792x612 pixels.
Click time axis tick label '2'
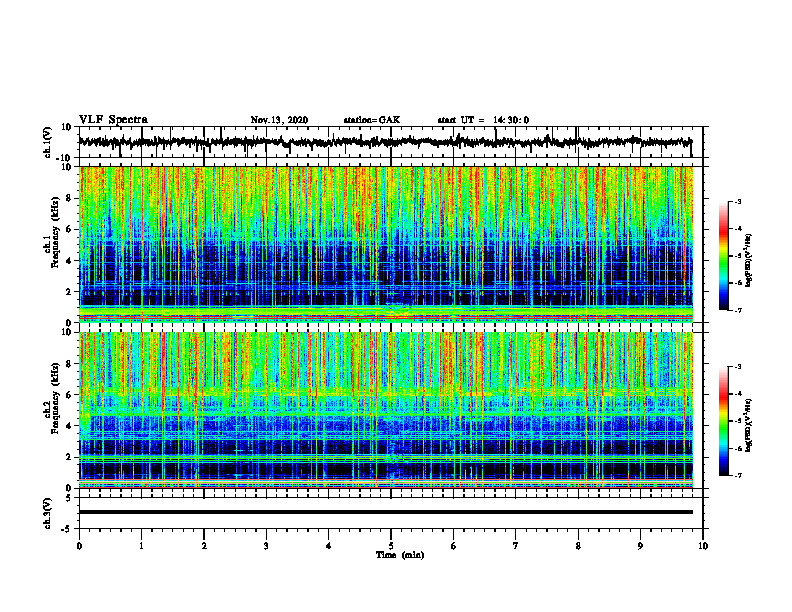pos(204,546)
